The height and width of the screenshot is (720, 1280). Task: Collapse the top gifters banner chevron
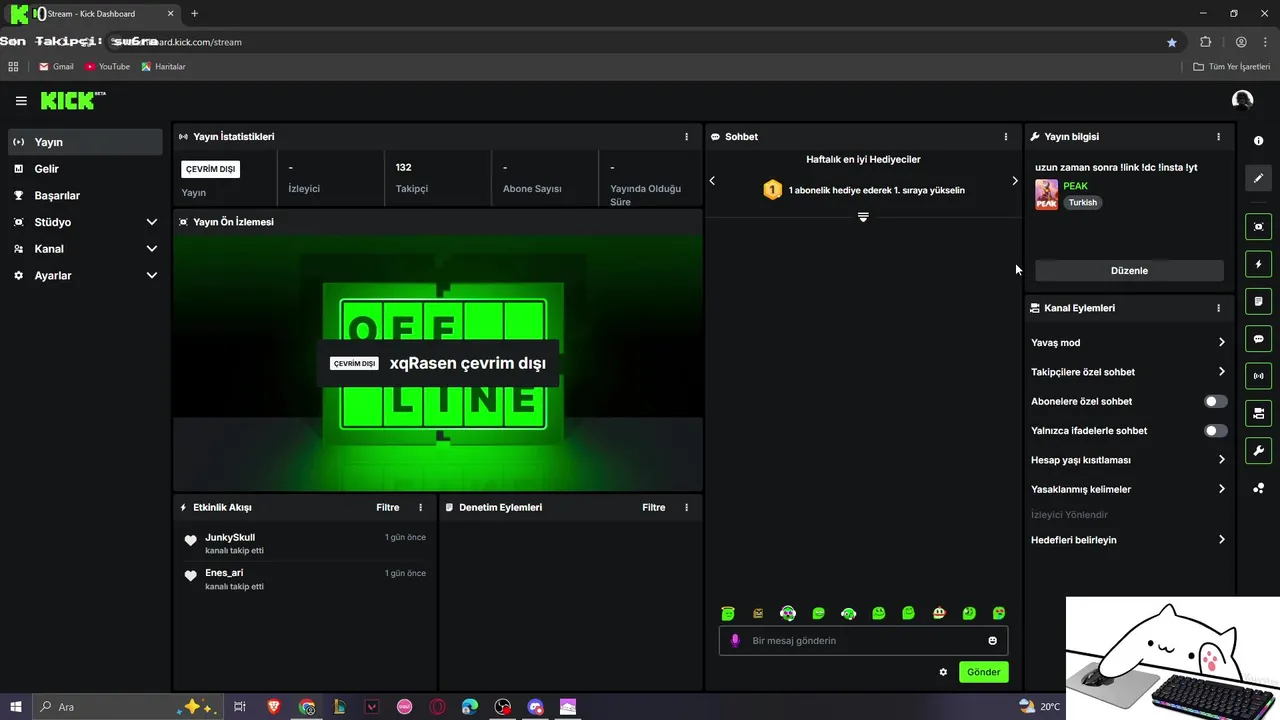(x=863, y=217)
